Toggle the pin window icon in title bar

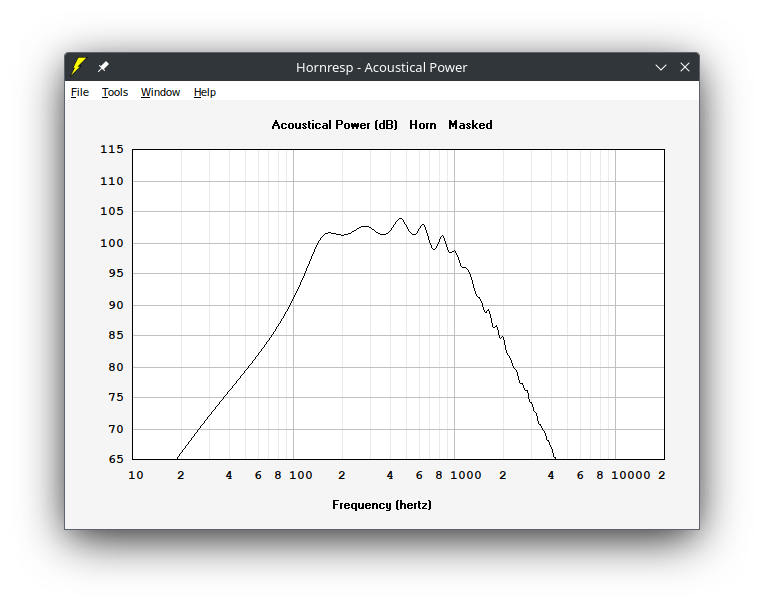(103, 67)
